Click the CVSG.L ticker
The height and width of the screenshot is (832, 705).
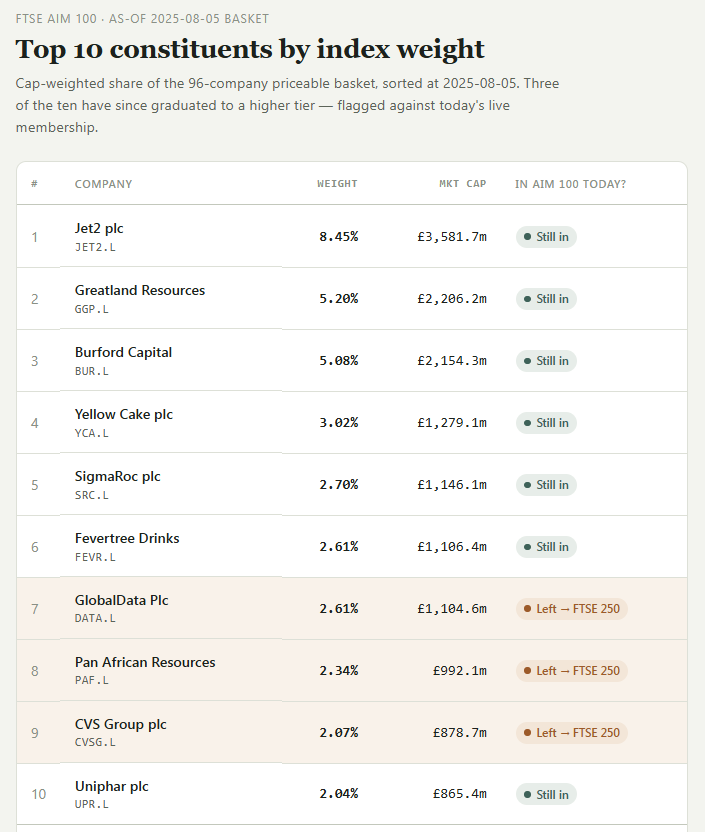point(95,743)
